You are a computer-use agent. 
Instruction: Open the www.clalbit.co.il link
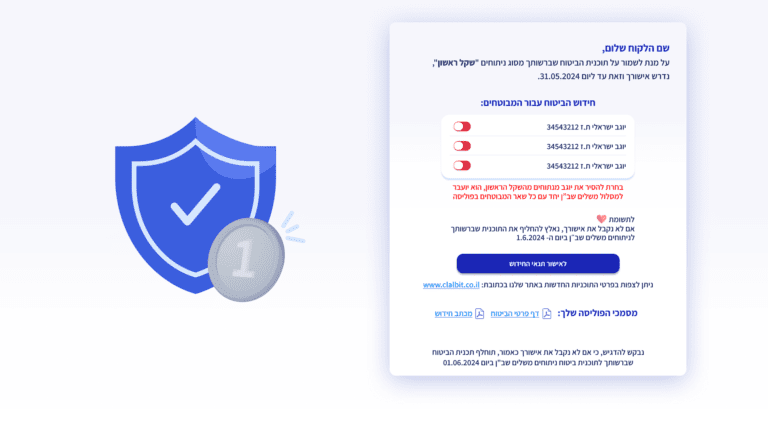click(x=451, y=284)
